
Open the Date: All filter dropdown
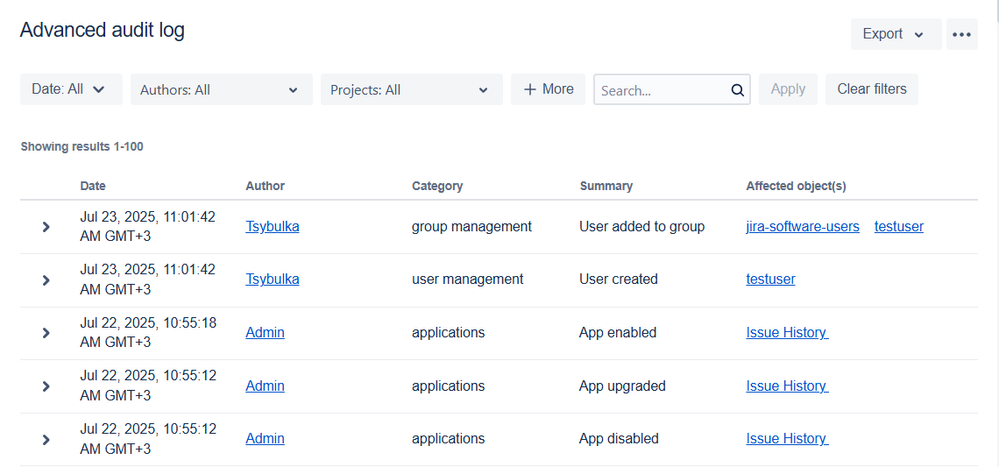(70, 89)
